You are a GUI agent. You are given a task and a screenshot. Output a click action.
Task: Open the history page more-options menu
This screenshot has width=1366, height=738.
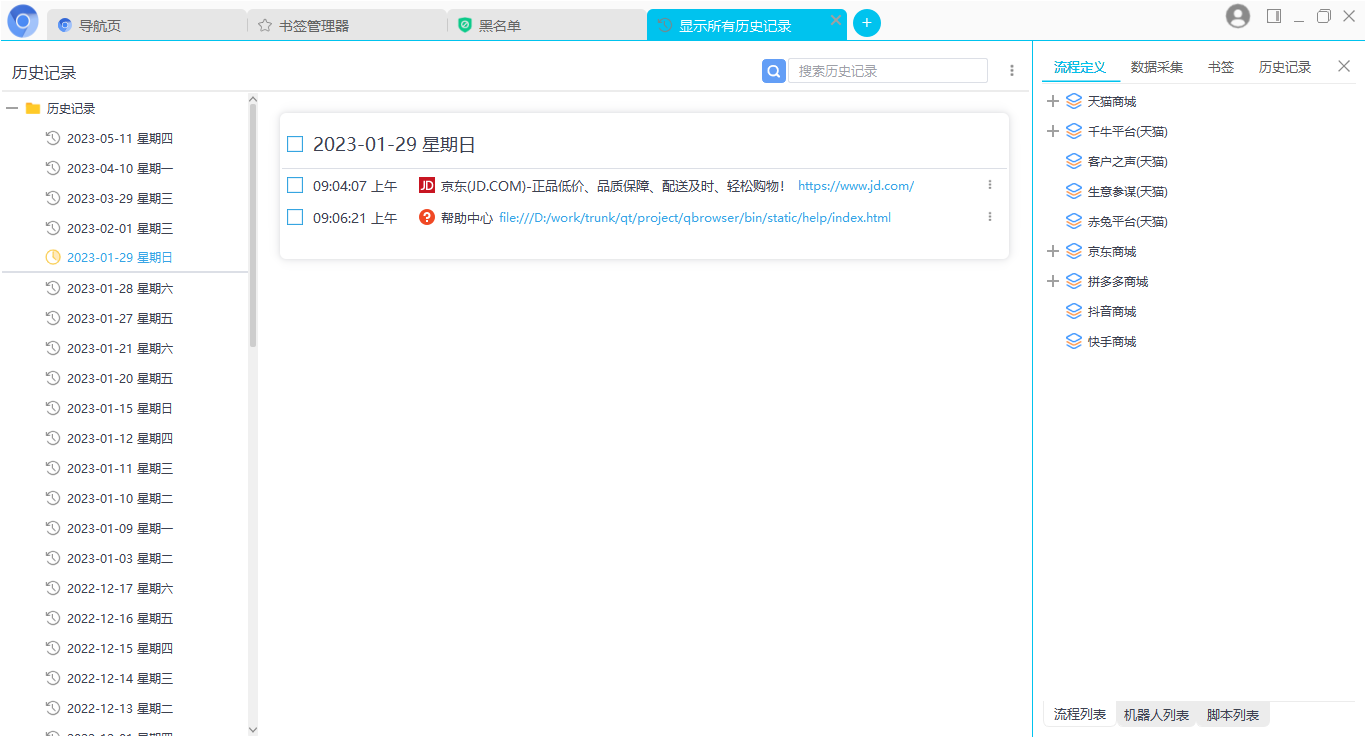click(1012, 71)
